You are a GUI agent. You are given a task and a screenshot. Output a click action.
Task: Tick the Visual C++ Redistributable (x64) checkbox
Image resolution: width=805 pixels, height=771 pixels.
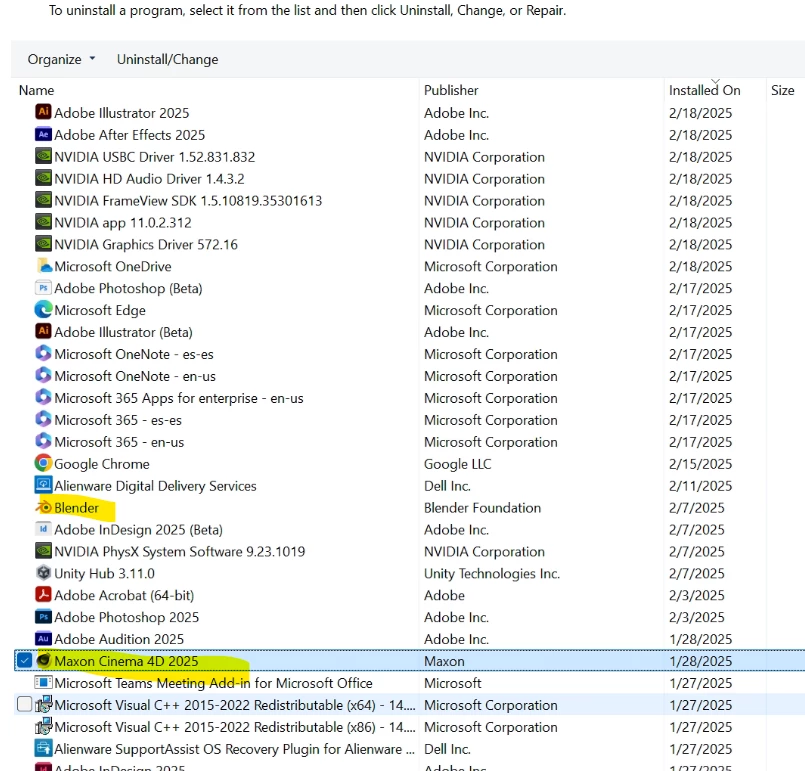coord(24,704)
